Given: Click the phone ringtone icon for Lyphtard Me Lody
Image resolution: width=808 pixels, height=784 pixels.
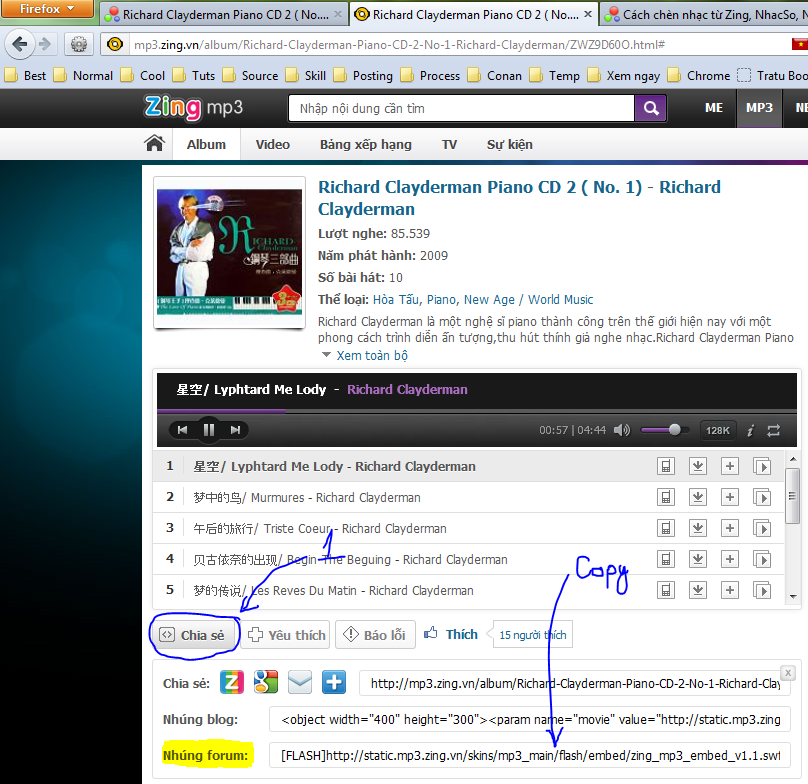Looking at the screenshot, I should pyautogui.click(x=666, y=466).
